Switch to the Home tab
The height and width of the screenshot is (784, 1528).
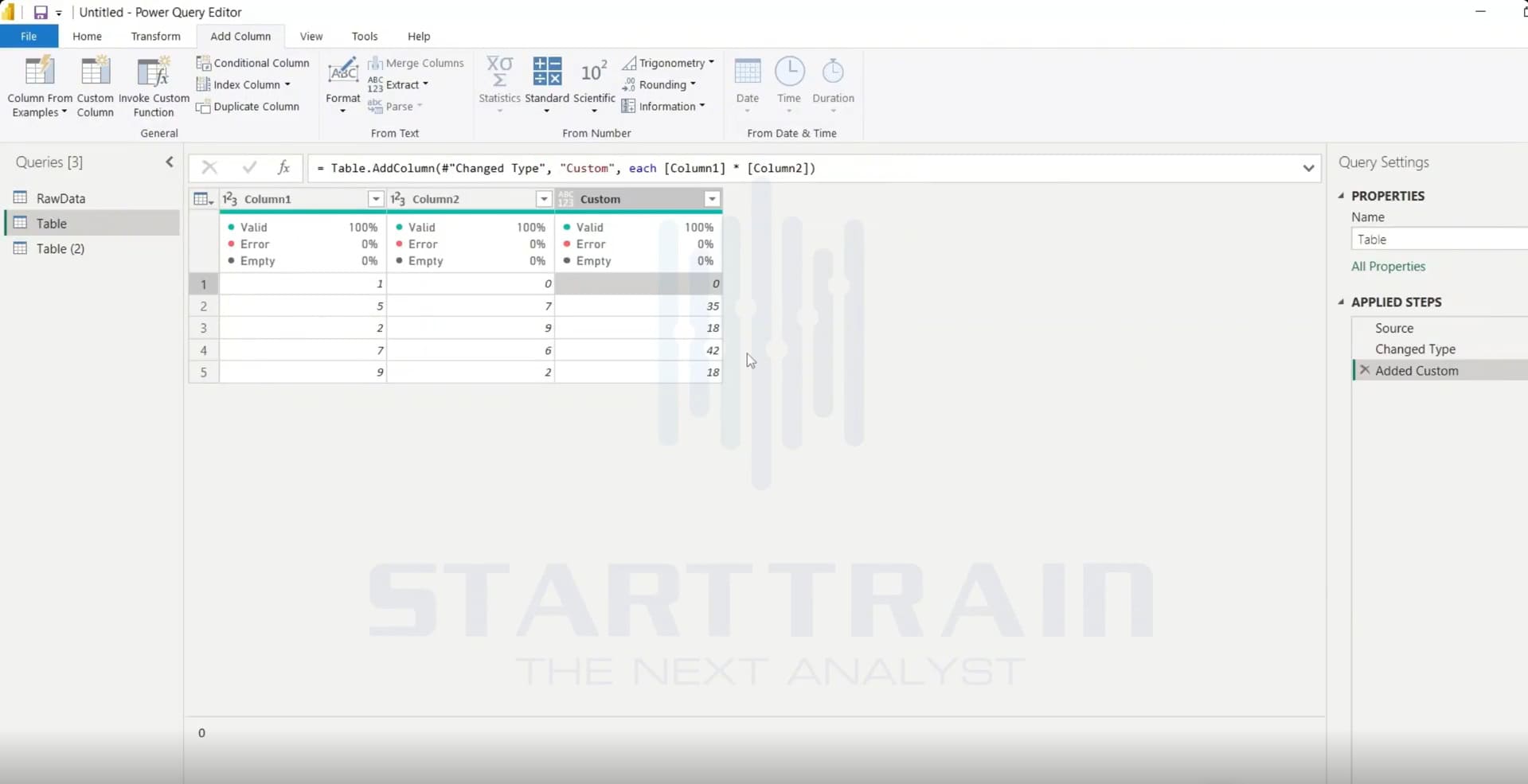click(x=87, y=37)
